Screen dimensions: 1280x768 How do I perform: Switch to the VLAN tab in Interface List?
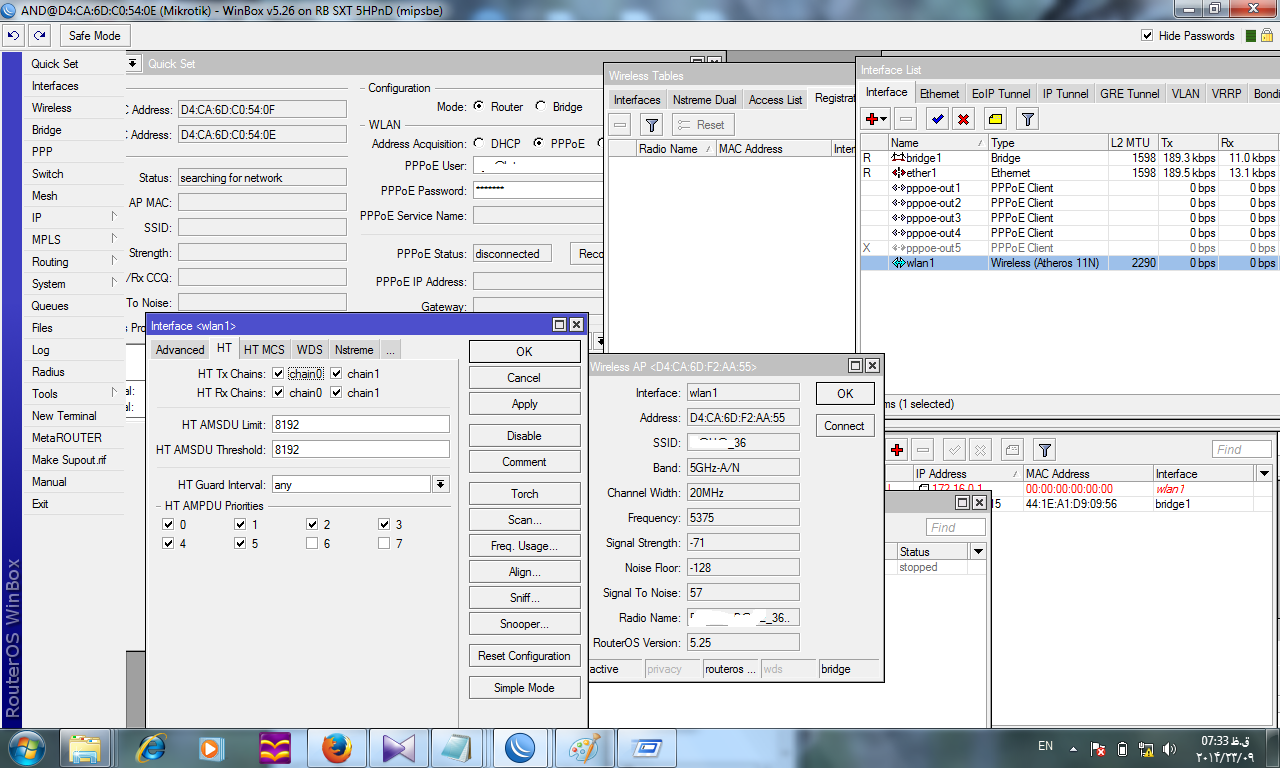coord(1186,93)
